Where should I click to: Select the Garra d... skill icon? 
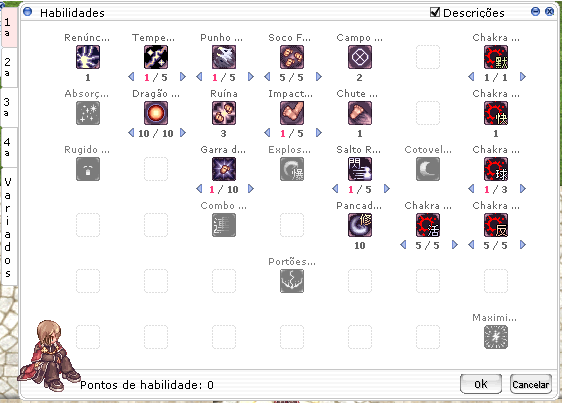(224, 169)
